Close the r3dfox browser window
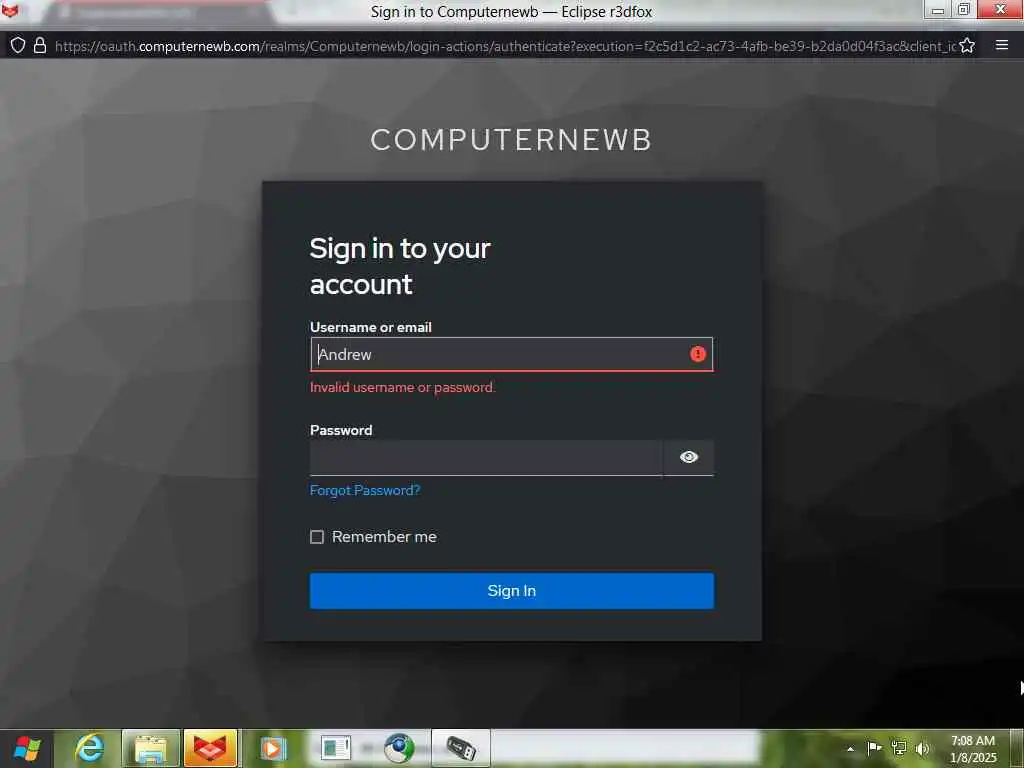Screen dimensions: 1024x768 pyautogui.click(x=1000, y=10)
